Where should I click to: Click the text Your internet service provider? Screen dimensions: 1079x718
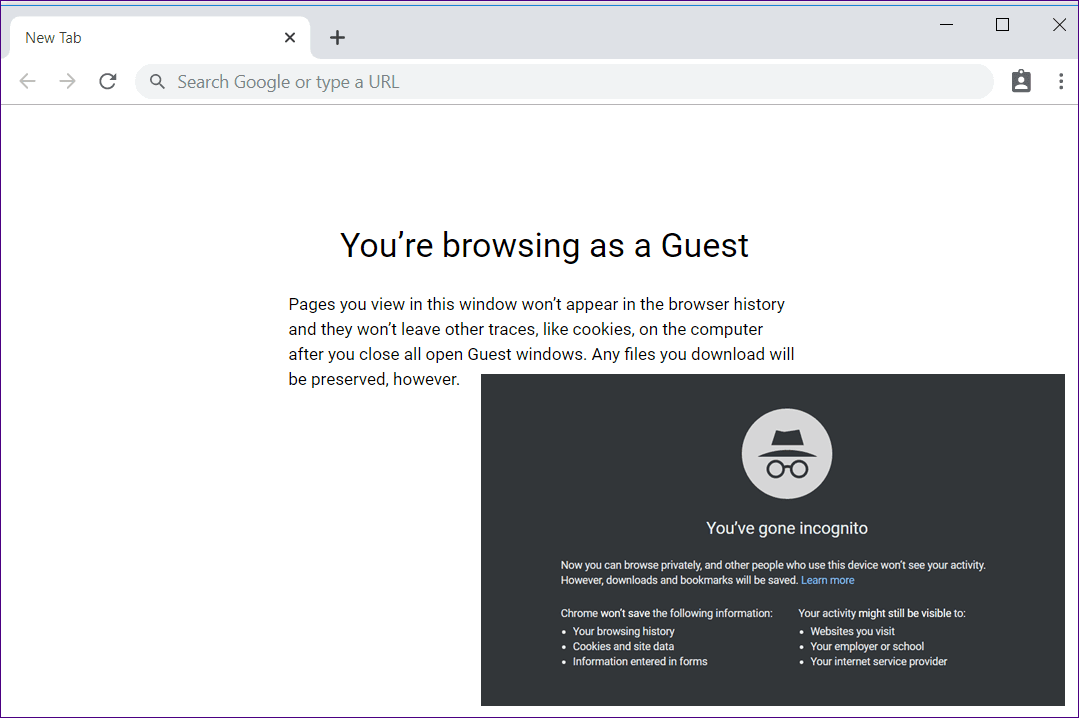pos(879,662)
